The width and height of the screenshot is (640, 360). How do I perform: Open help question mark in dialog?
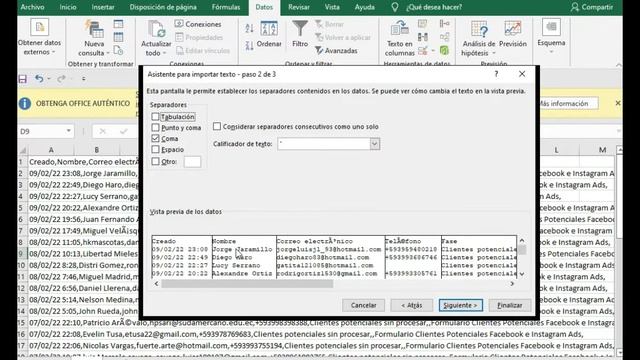[496, 74]
